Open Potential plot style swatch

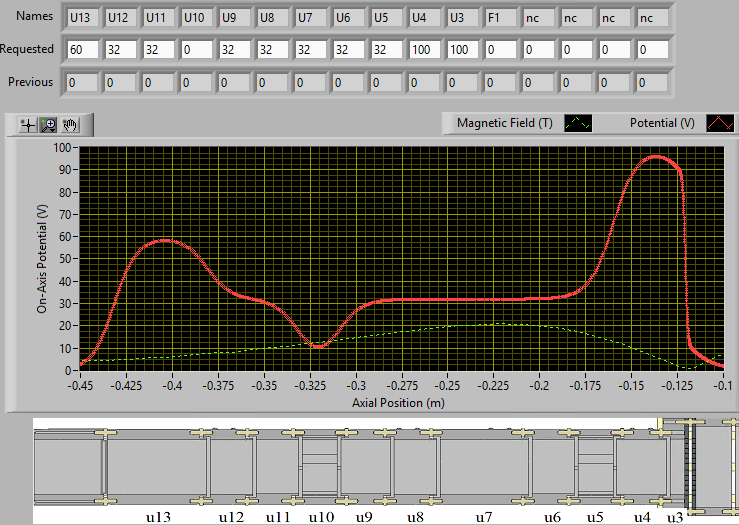pos(720,123)
